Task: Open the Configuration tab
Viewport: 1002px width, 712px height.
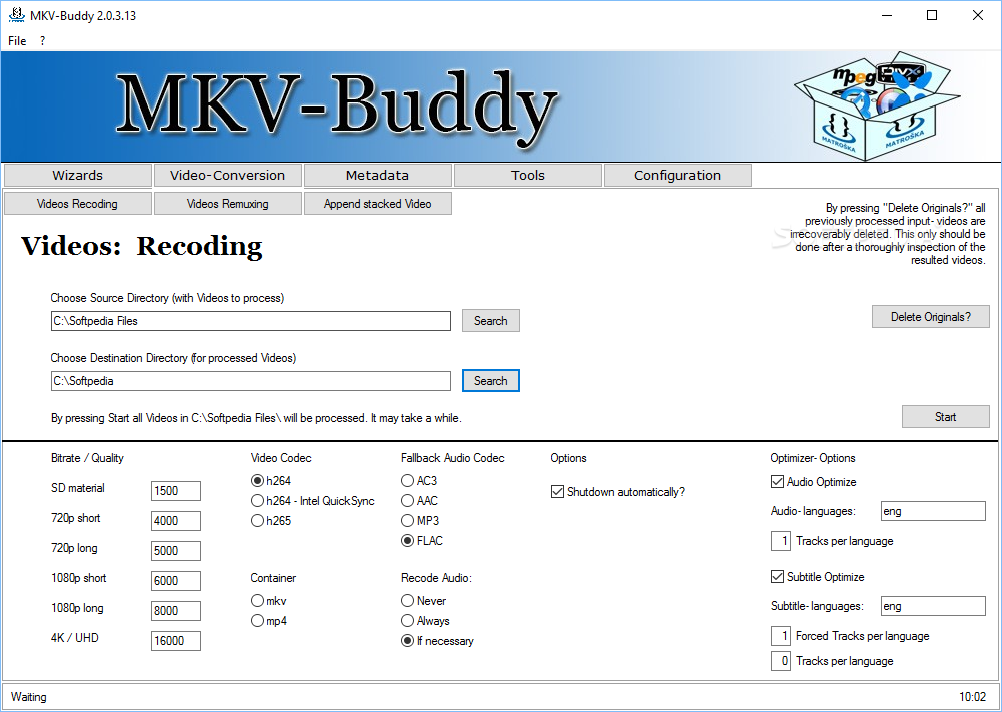Action: (x=677, y=175)
